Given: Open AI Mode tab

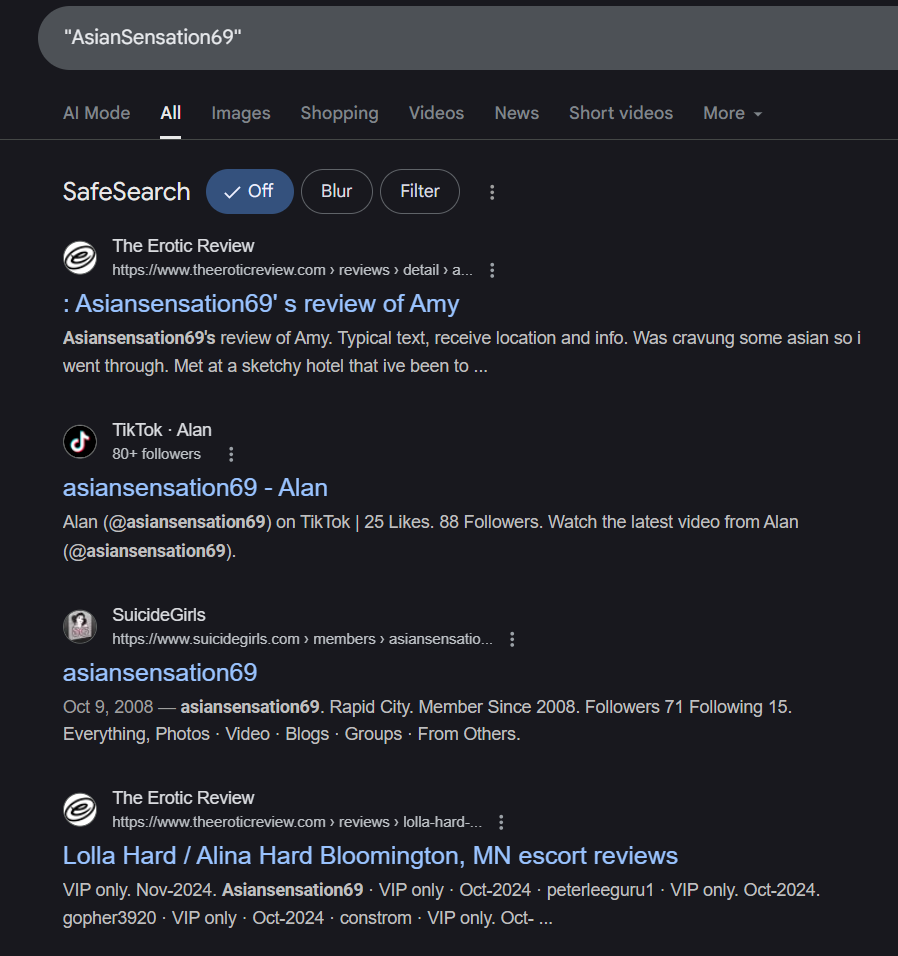Looking at the screenshot, I should pos(96,113).
